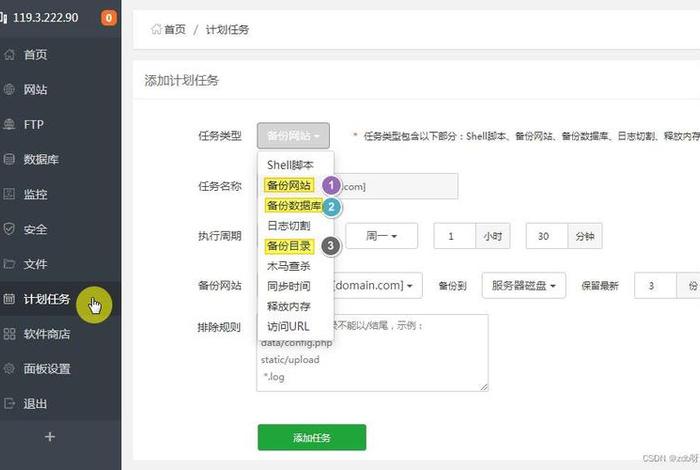Select 访问URL from task type list
The height and width of the screenshot is (470, 700).
(x=288, y=326)
